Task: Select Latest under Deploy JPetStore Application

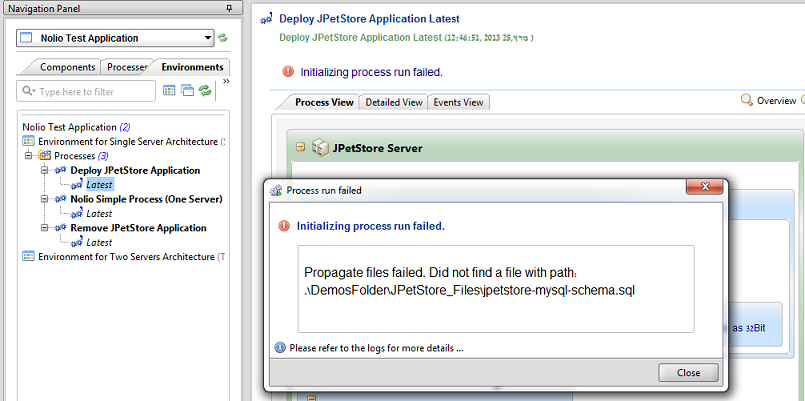Action: (100, 185)
